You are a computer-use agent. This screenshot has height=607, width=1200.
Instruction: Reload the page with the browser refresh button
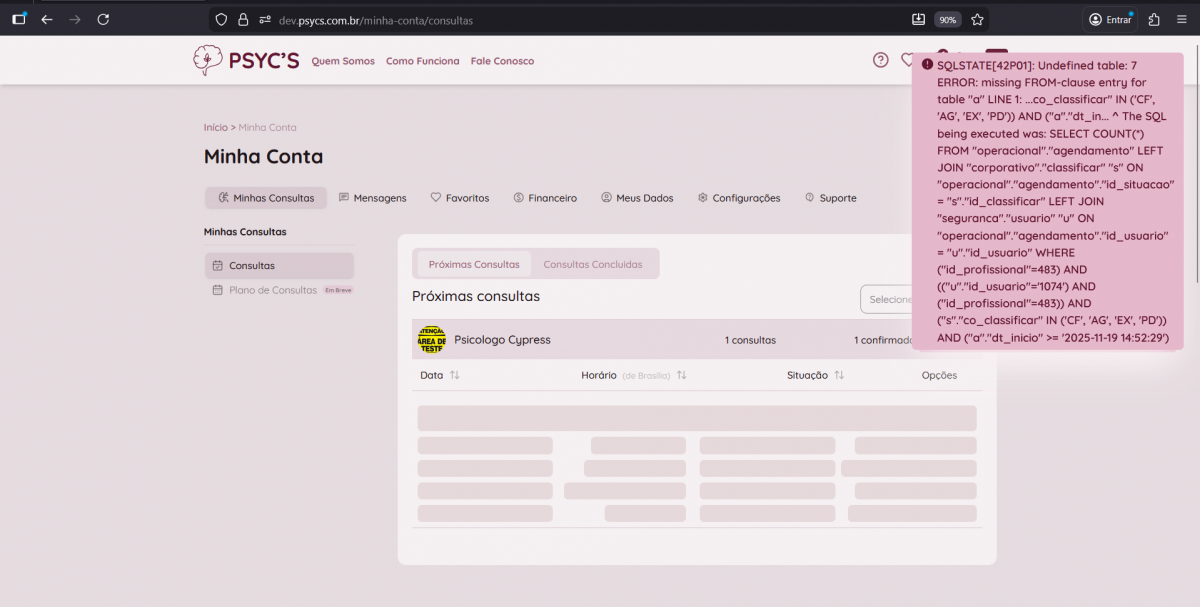(103, 19)
